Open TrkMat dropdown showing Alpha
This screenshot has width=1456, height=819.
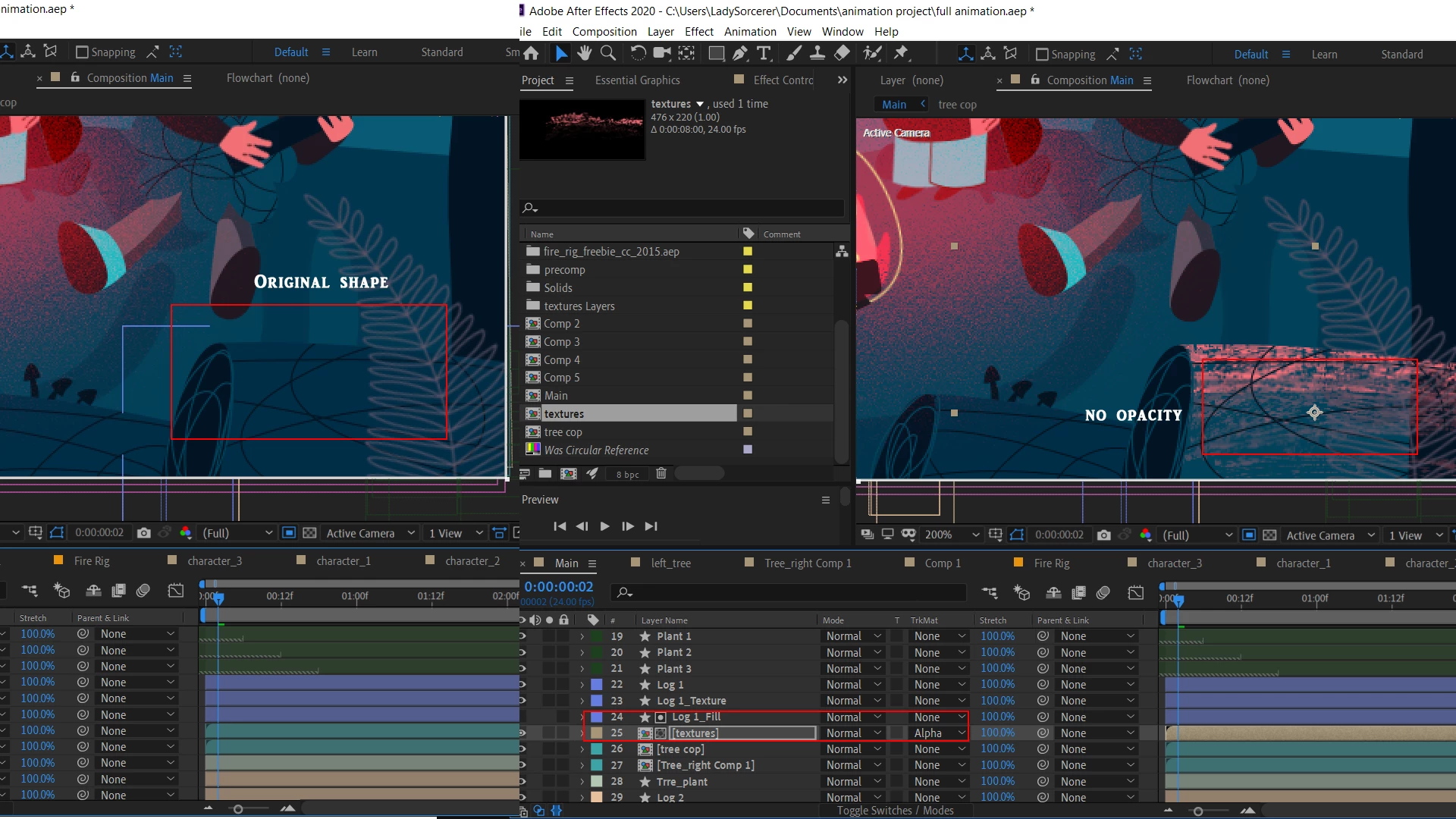click(x=939, y=733)
